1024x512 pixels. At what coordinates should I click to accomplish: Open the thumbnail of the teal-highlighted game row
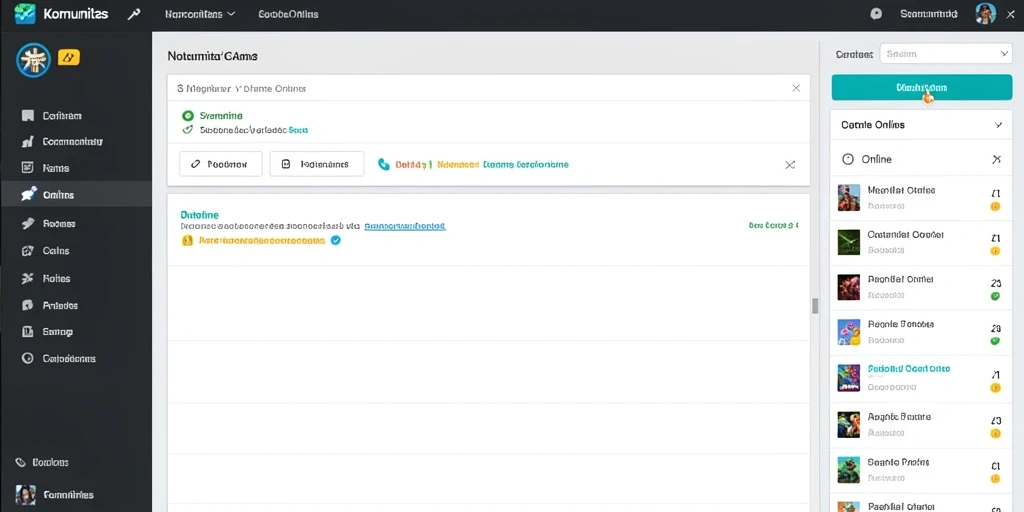[x=849, y=377]
